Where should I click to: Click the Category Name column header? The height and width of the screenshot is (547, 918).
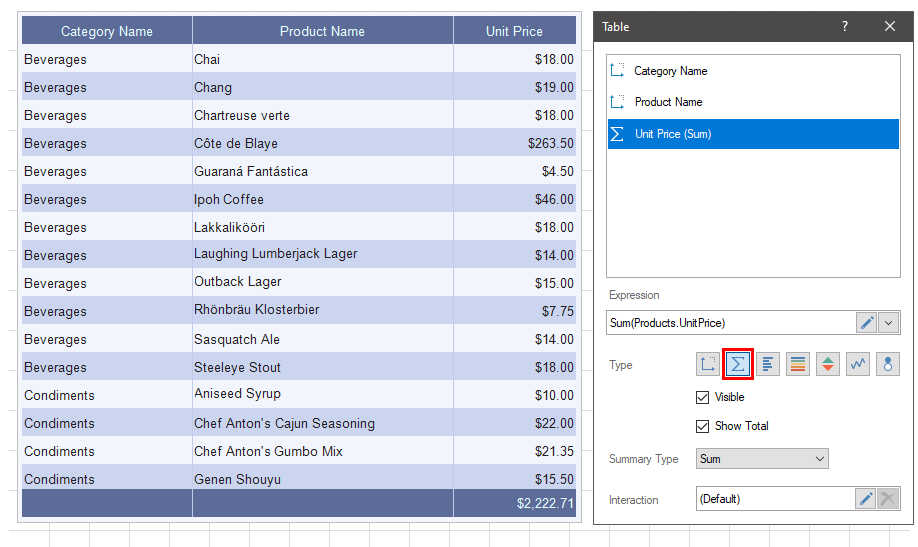[107, 31]
